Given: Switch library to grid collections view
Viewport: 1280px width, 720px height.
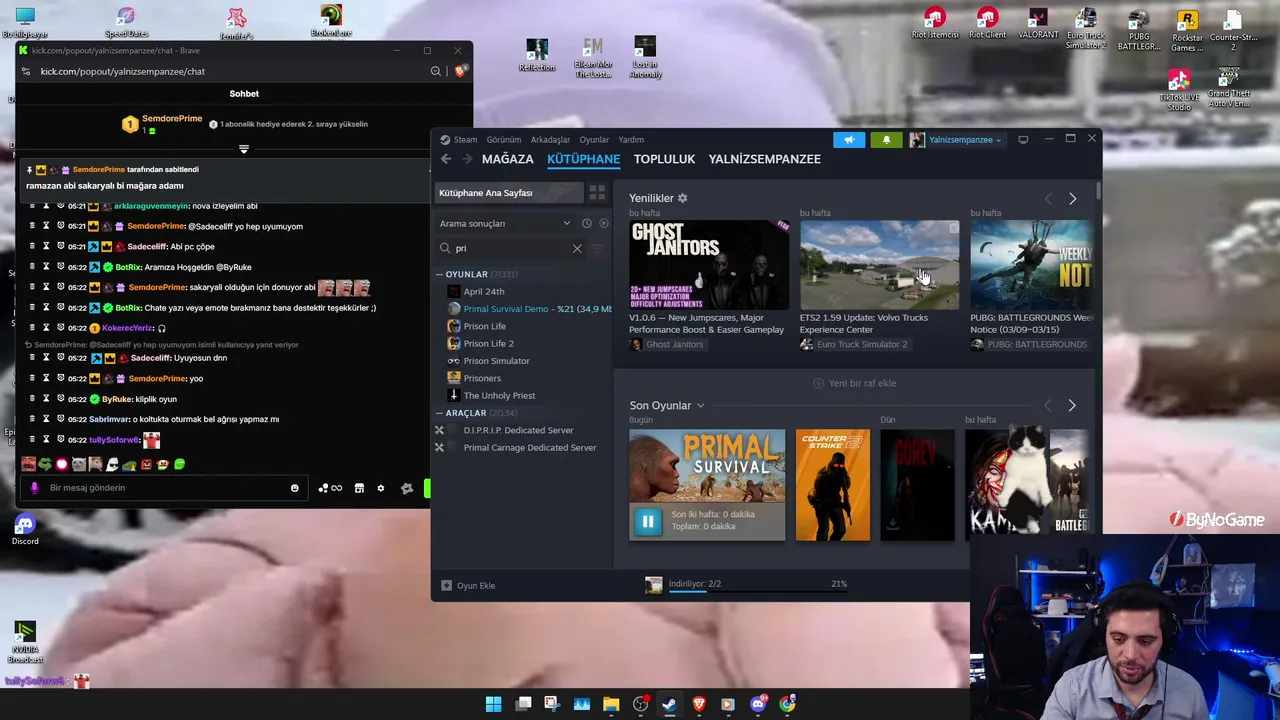Looking at the screenshot, I should [597, 193].
